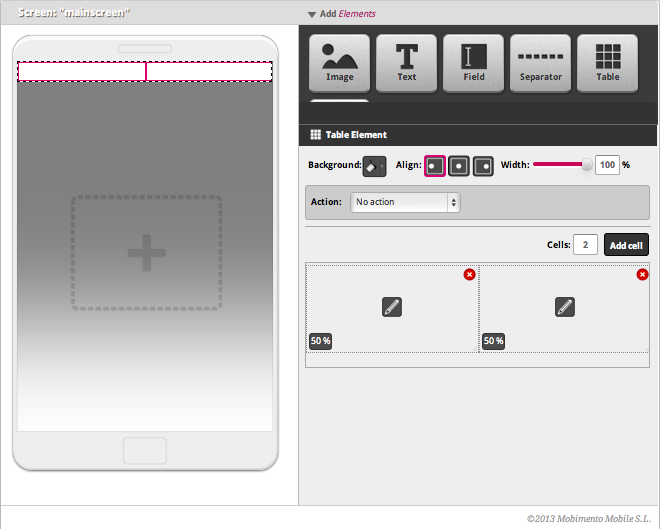The width and height of the screenshot is (660, 529).
Task: Click the Table Element panel header
Action: tap(478, 135)
